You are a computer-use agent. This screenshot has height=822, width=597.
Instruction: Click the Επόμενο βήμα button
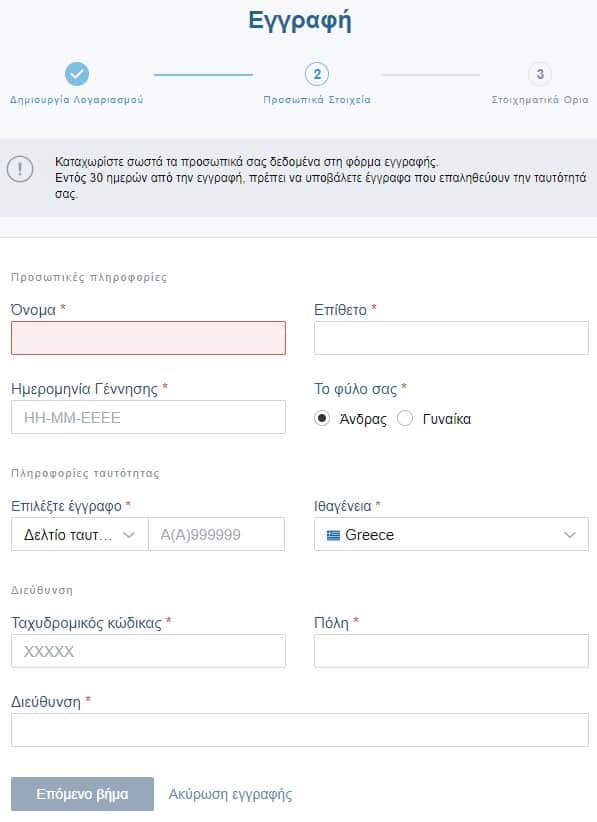click(82, 794)
